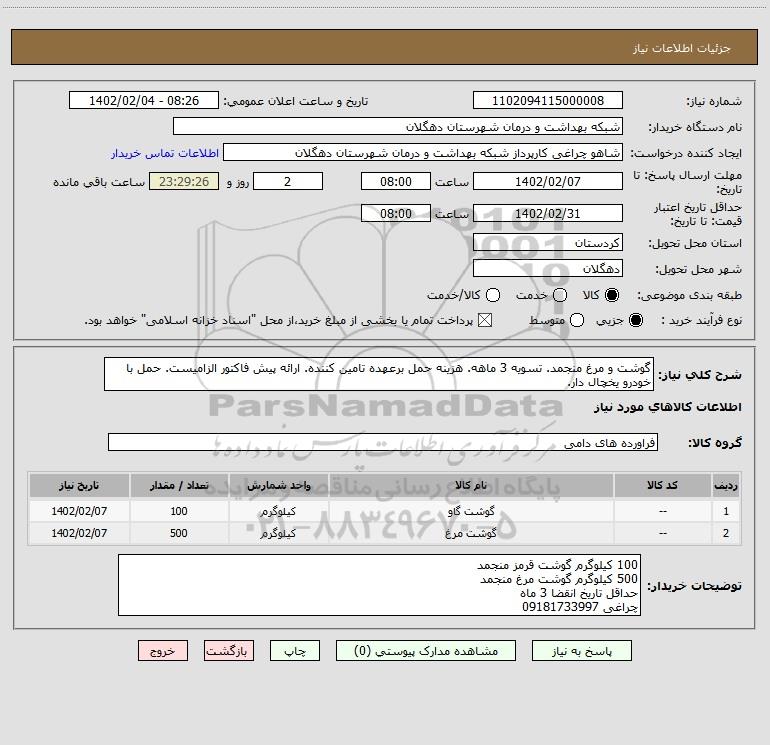The height and width of the screenshot is (745, 770).
Task: Click the response deadline date 1402/02/07 field
Action: tap(548, 182)
